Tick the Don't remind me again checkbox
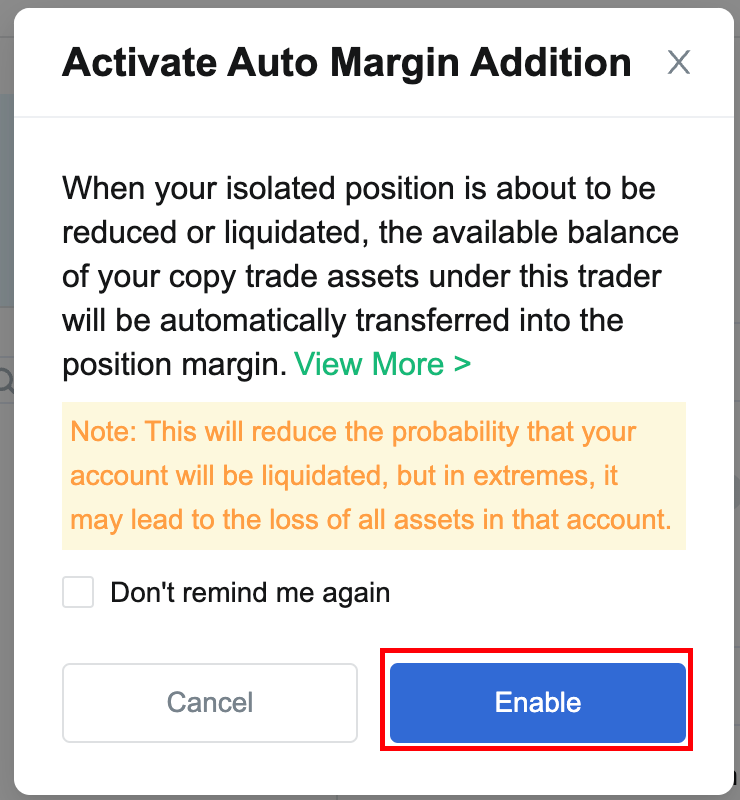Viewport: 740px width, 800px height. [x=78, y=592]
